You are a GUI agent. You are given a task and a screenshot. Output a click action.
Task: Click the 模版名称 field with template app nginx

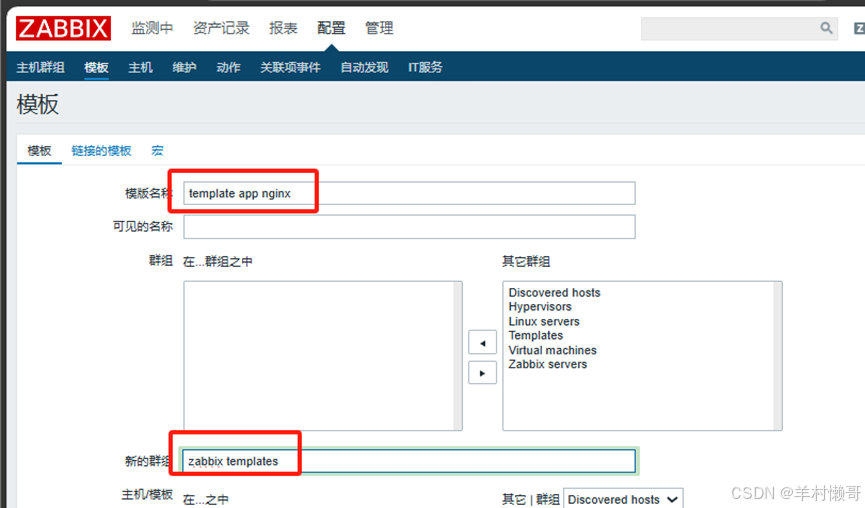click(x=409, y=193)
